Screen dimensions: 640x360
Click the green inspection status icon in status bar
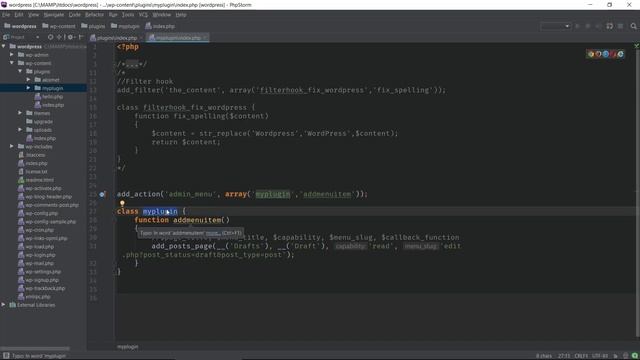click(x=635, y=356)
